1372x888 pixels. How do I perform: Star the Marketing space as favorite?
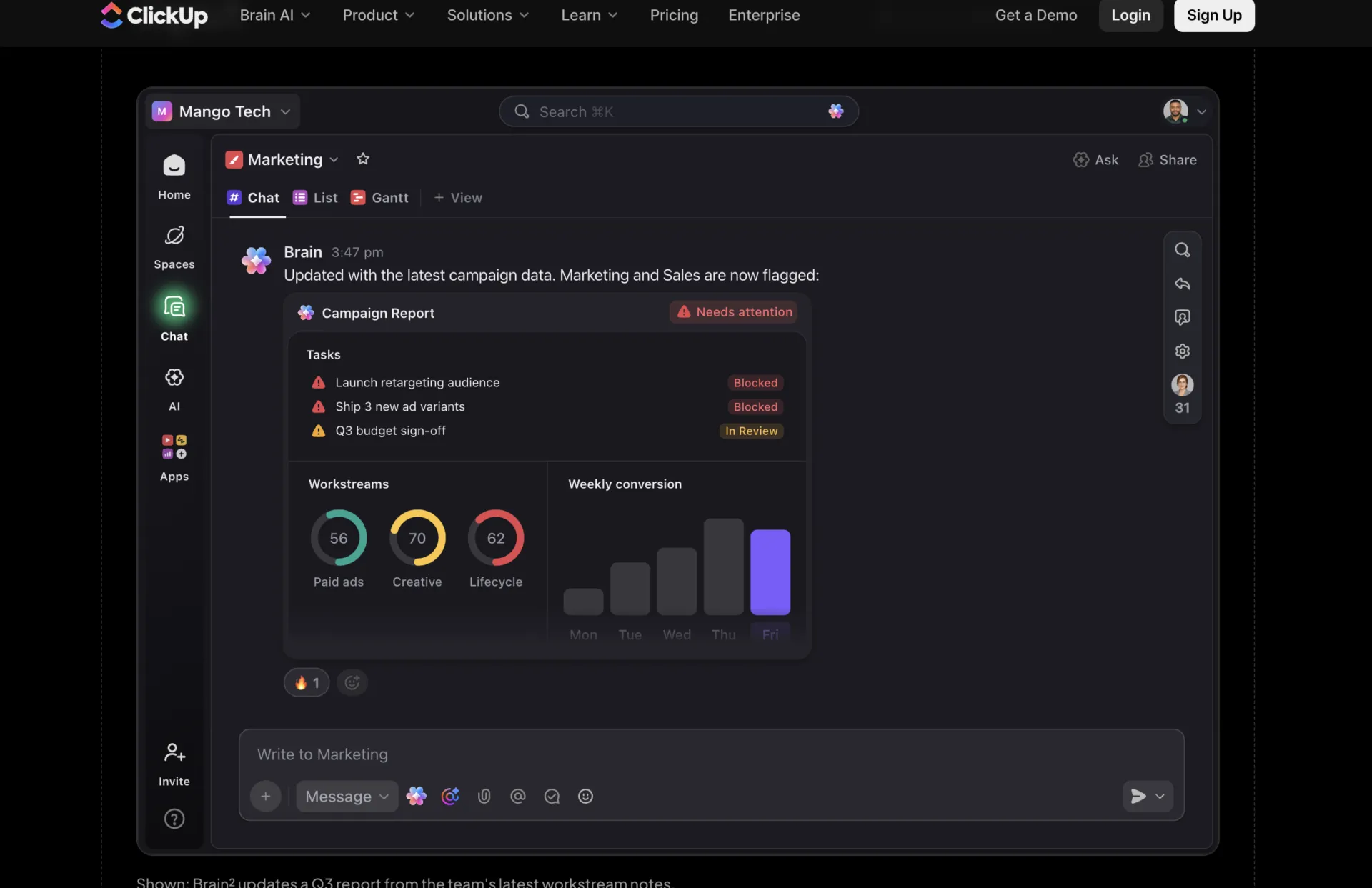click(363, 159)
